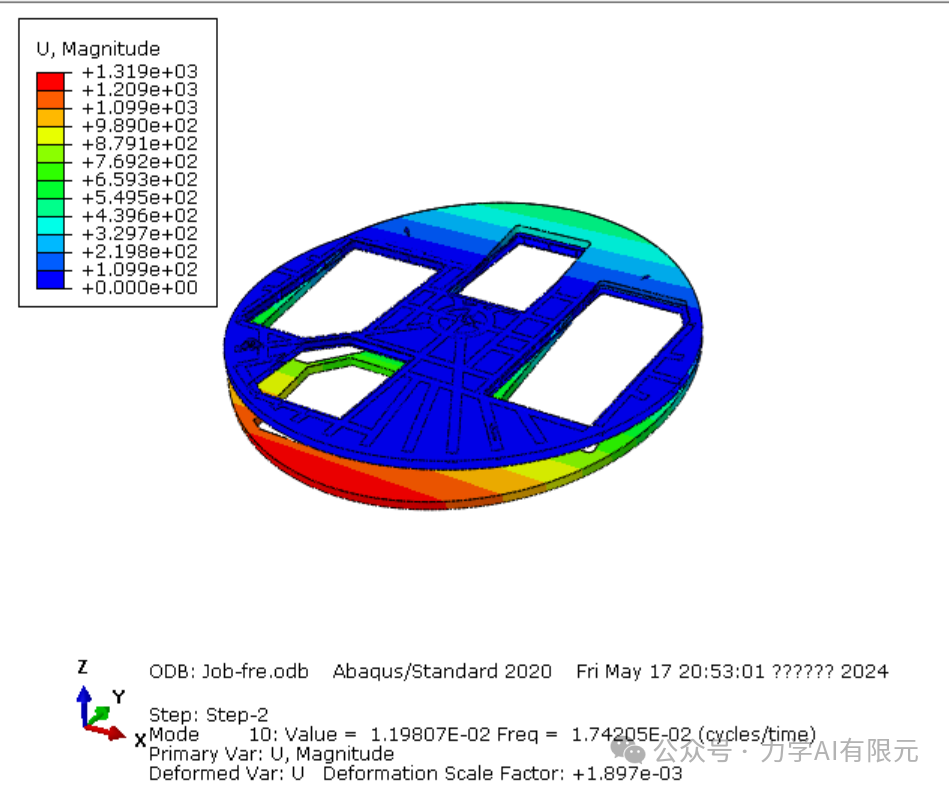Click the Y axis label of triad
Image resolution: width=949 pixels, height=789 pixels.
119,697
